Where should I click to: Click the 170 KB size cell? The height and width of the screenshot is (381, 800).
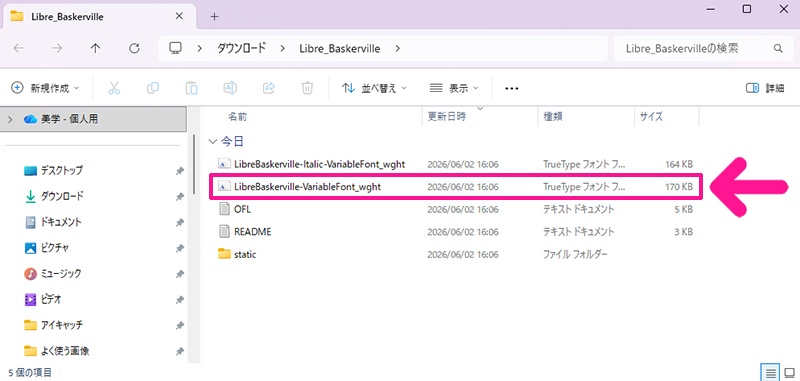(x=679, y=187)
